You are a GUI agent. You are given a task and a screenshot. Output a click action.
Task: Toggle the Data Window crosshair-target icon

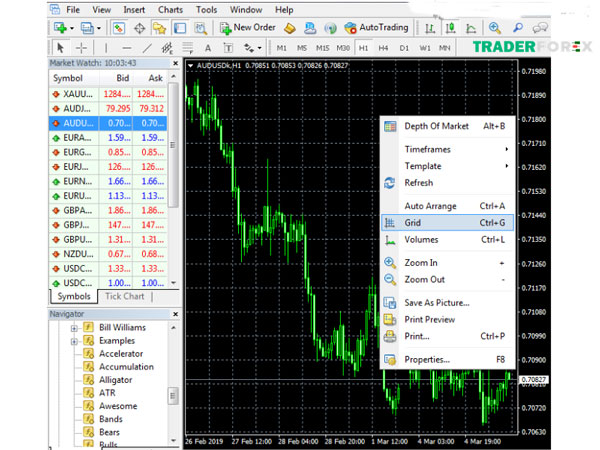140,28
